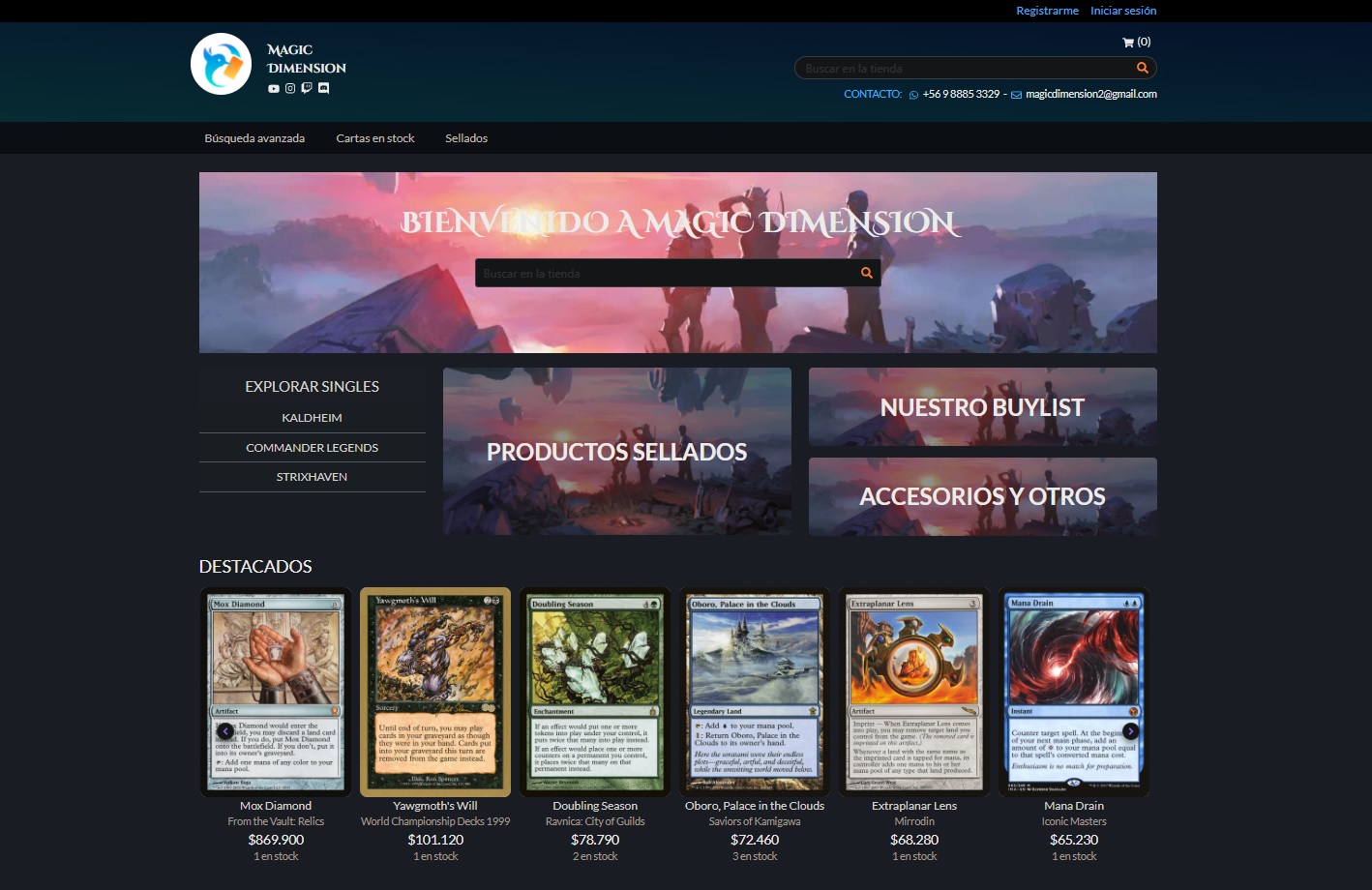The image size is (1372, 890).
Task: Open the Magic Dimension YouTube channel icon
Action: point(274,88)
